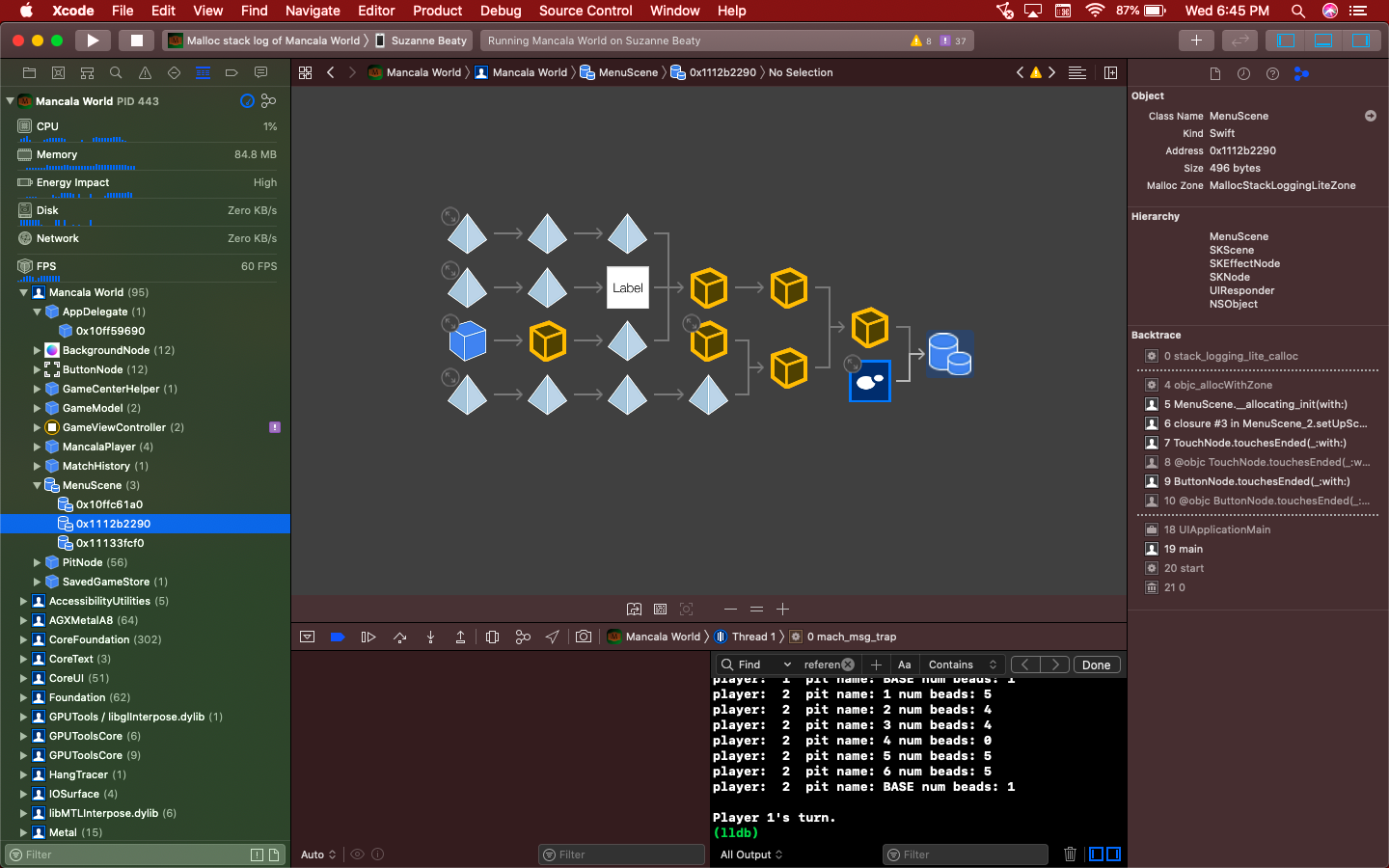Open the Find mode dropdown in console
1389x868 pixels.
(757, 665)
